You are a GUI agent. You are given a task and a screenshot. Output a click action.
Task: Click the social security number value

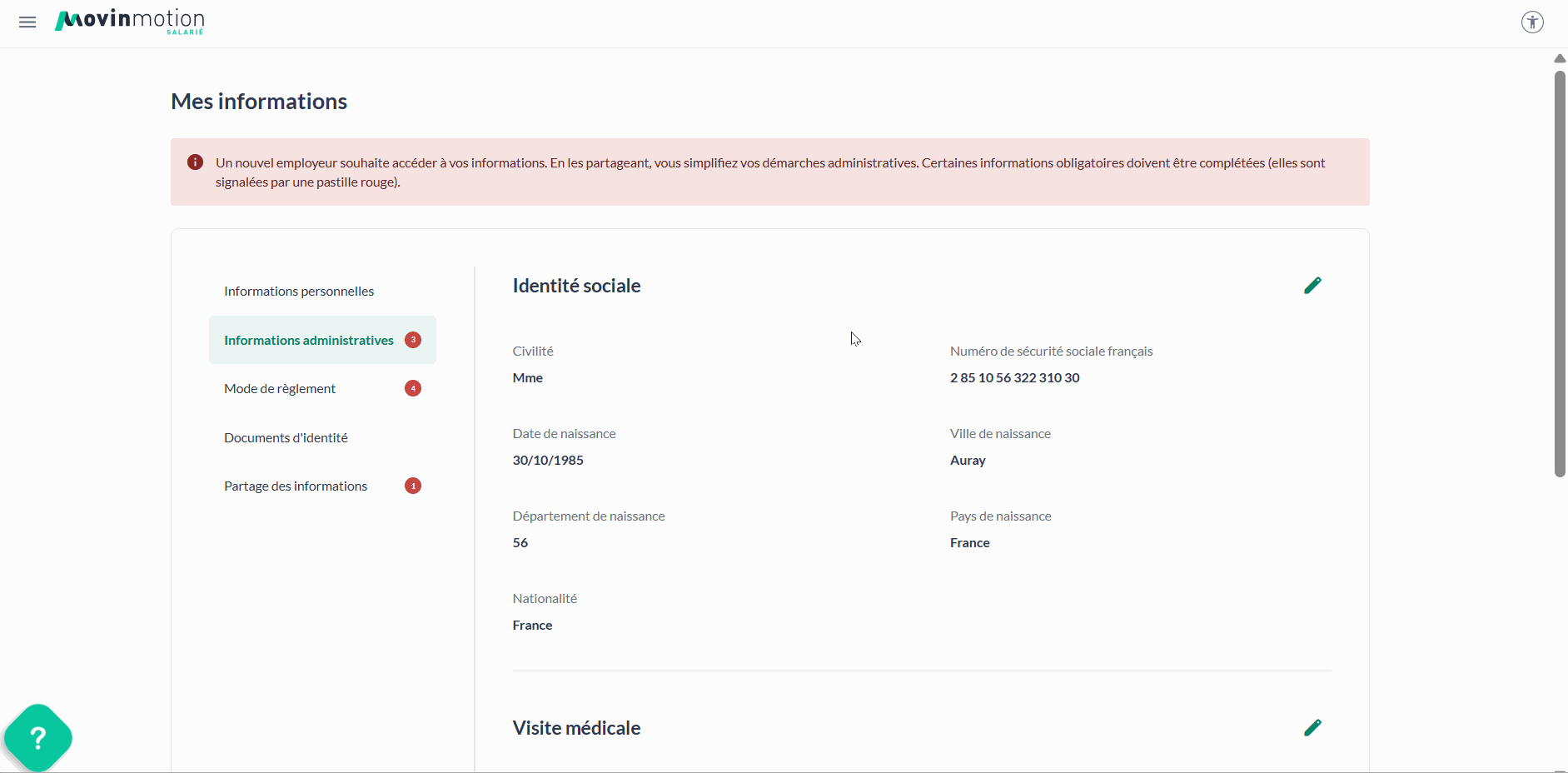[x=1014, y=377]
